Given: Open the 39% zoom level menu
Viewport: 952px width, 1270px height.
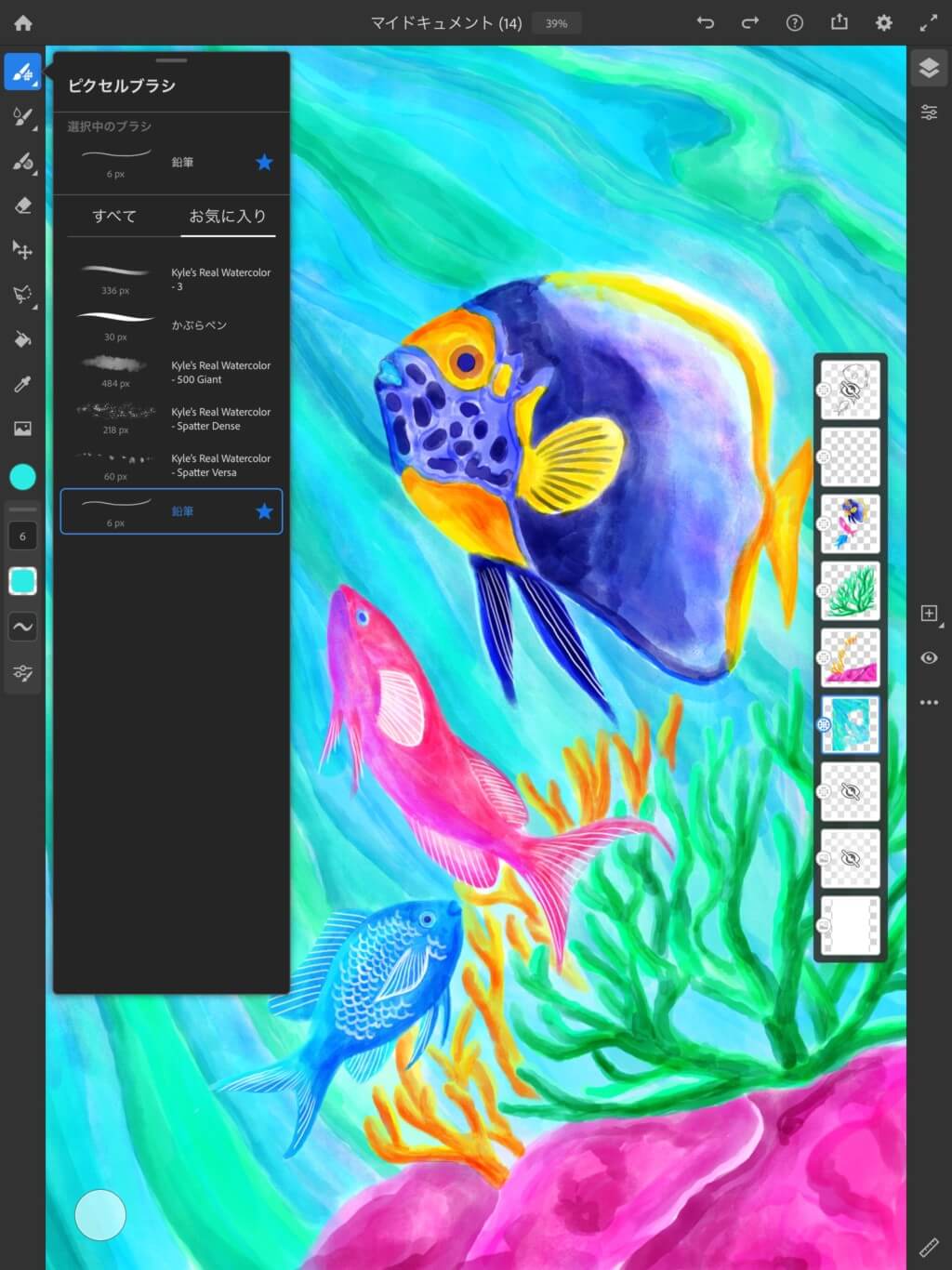Looking at the screenshot, I should click(556, 23).
